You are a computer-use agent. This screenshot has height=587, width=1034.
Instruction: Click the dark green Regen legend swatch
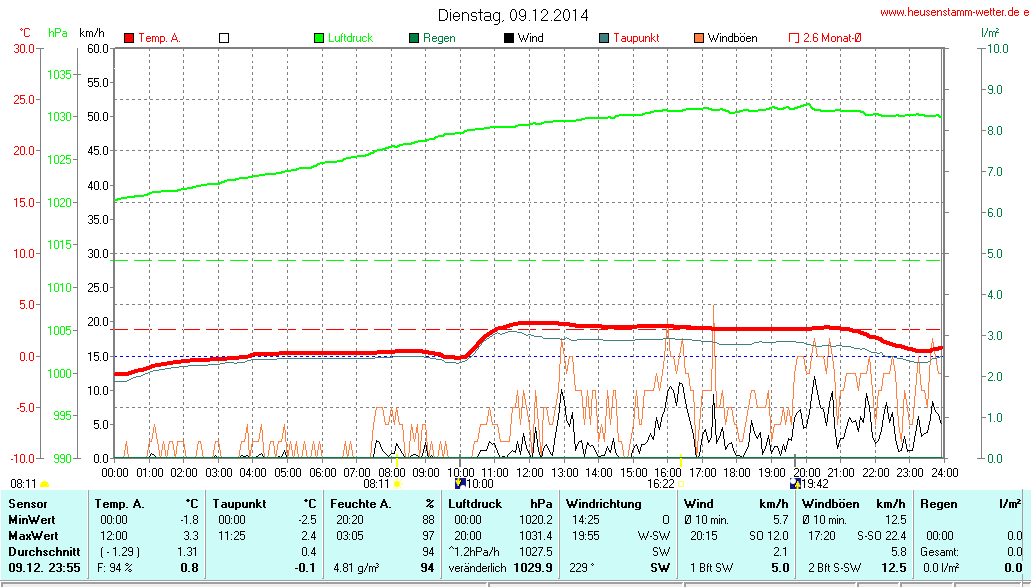pos(414,38)
